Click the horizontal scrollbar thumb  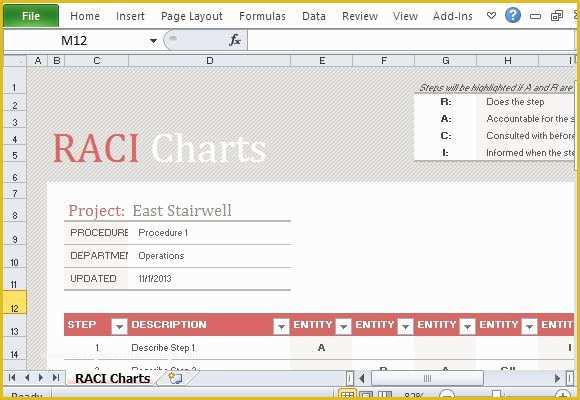coord(427,378)
